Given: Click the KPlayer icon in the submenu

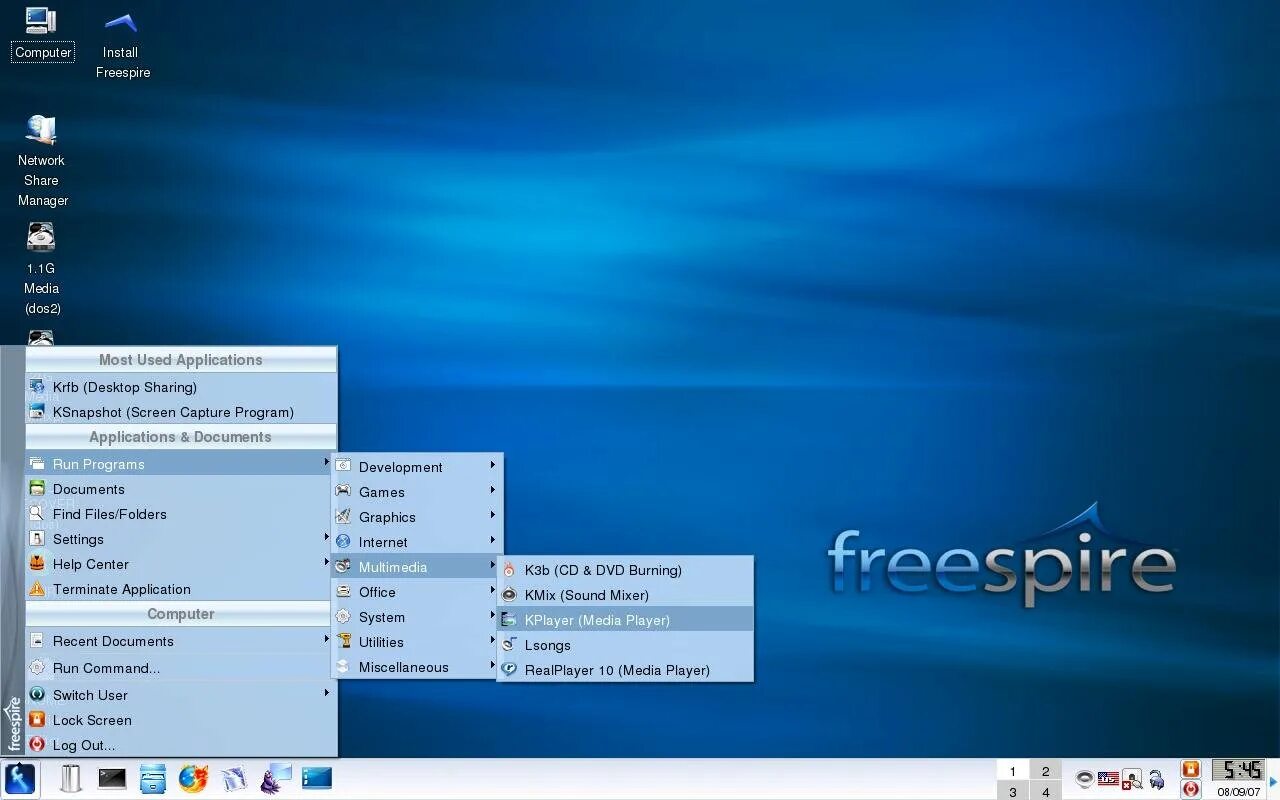Looking at the screenshot, I should click(x=509, y=620).
